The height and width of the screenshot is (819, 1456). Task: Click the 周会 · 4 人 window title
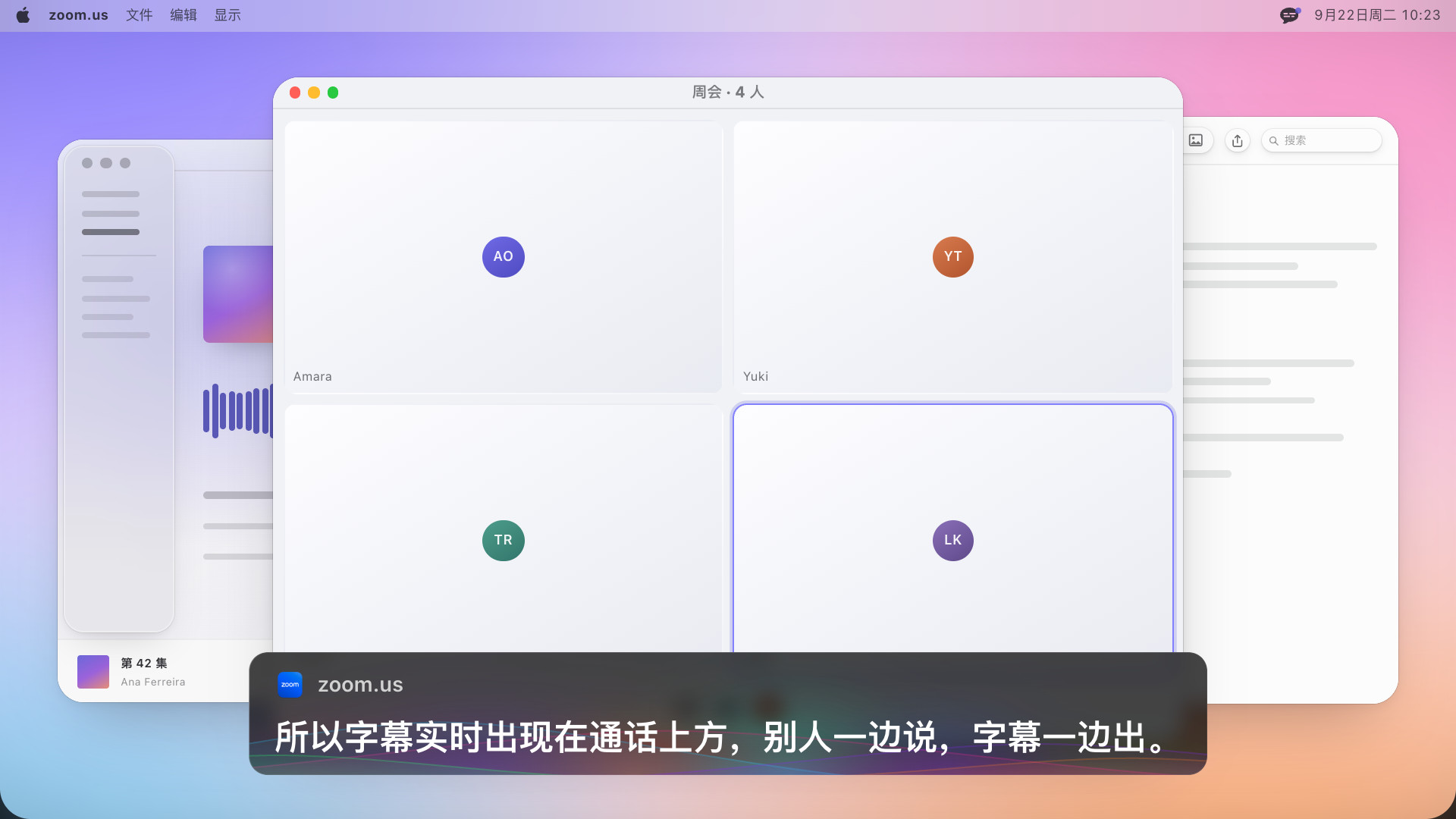(x=727, y=92)
